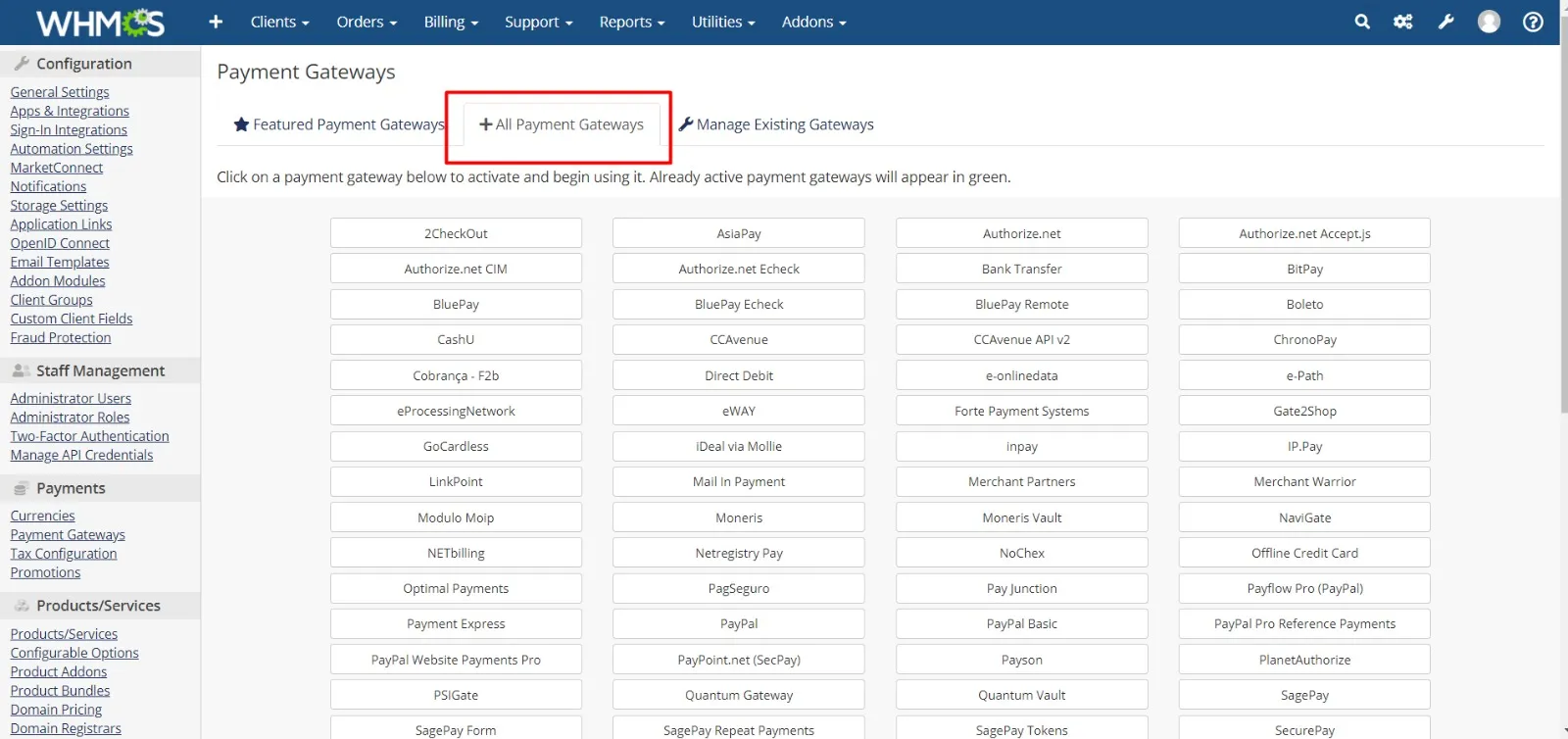
Task: Activate the Bank Transfer gateway
Action: [x=1021, y=270]
